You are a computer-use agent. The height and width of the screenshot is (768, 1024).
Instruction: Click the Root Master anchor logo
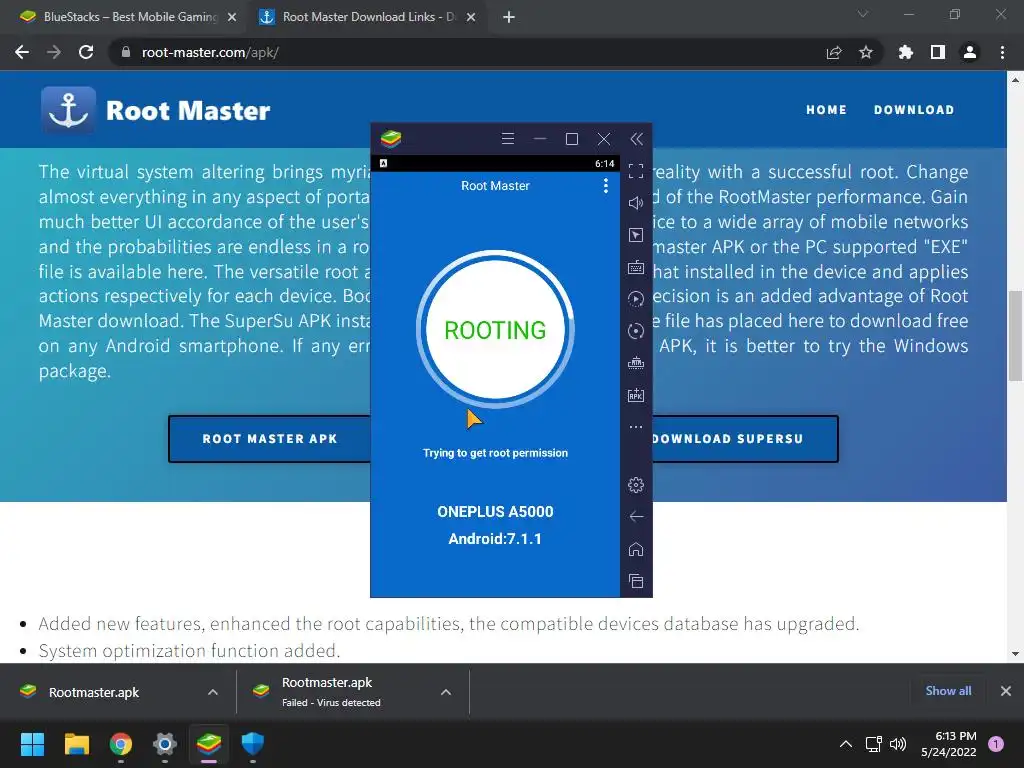68,110
